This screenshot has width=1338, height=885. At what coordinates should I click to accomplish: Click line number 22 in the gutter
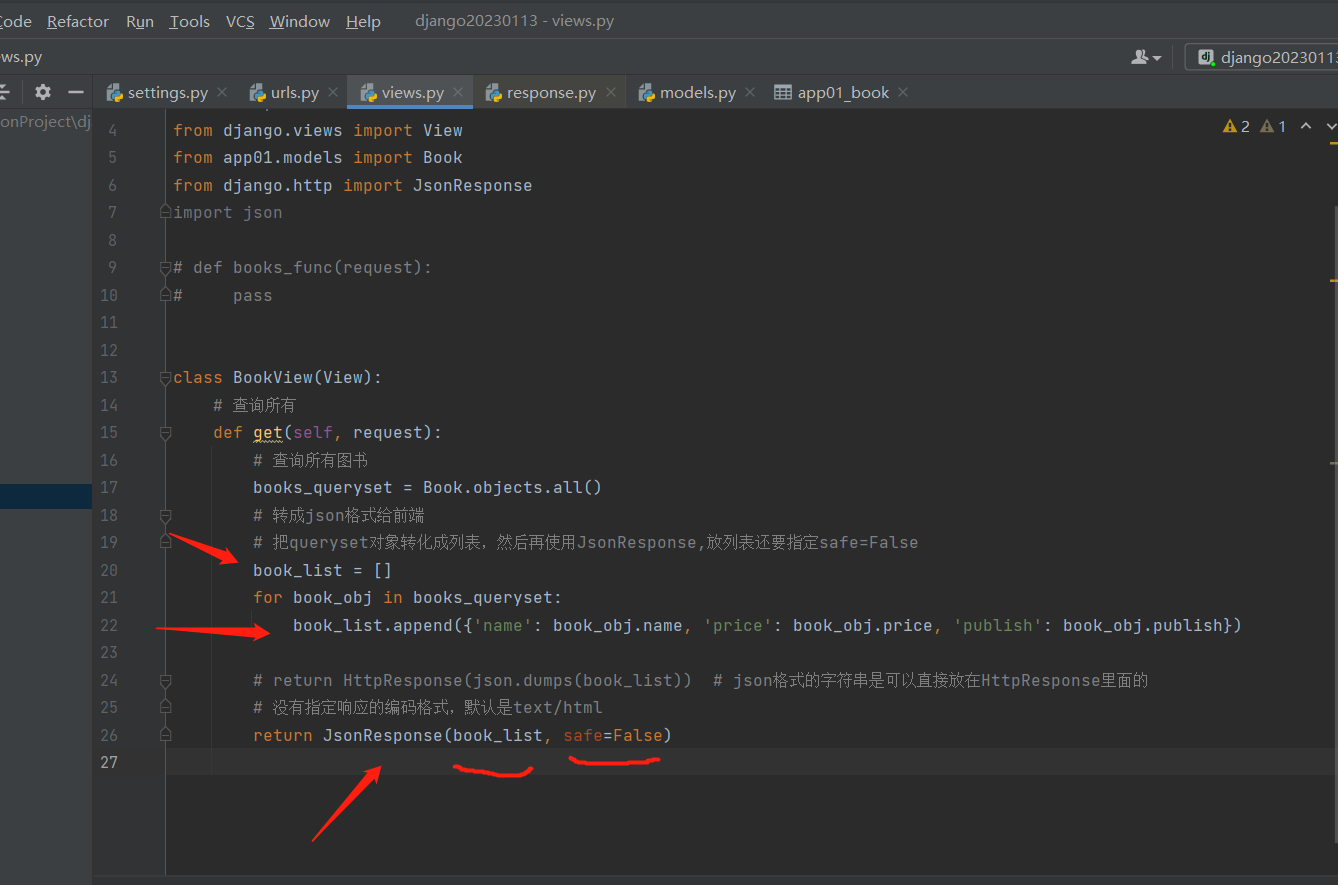108,625
